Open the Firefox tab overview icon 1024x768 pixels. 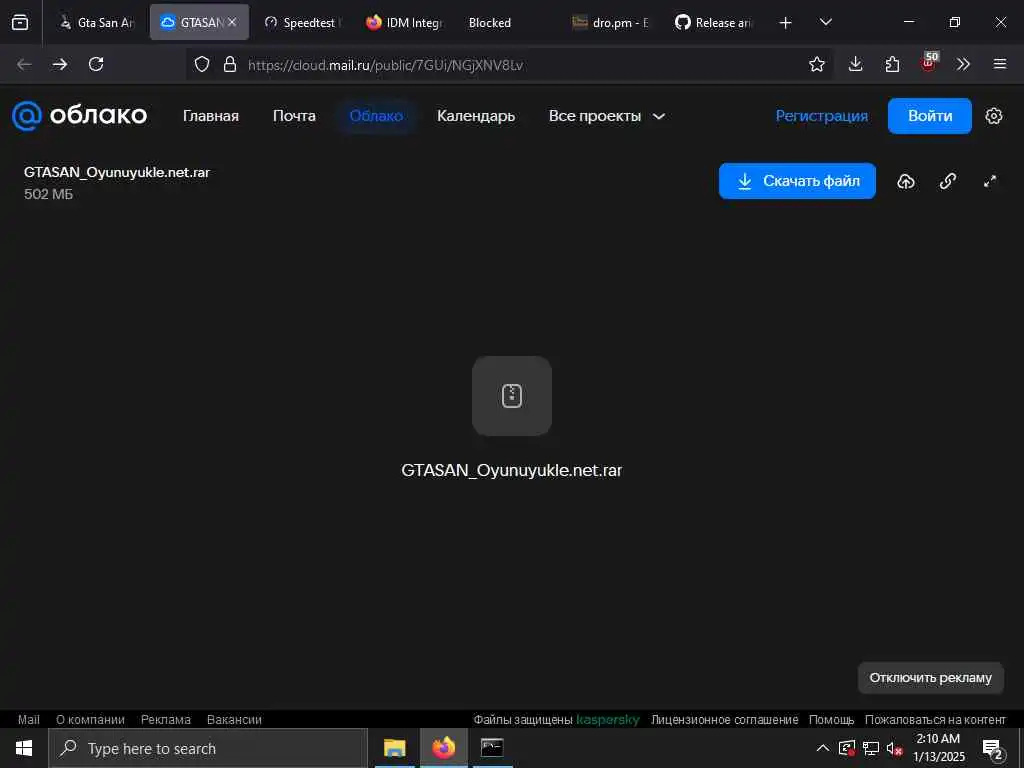tap(20, 22)
